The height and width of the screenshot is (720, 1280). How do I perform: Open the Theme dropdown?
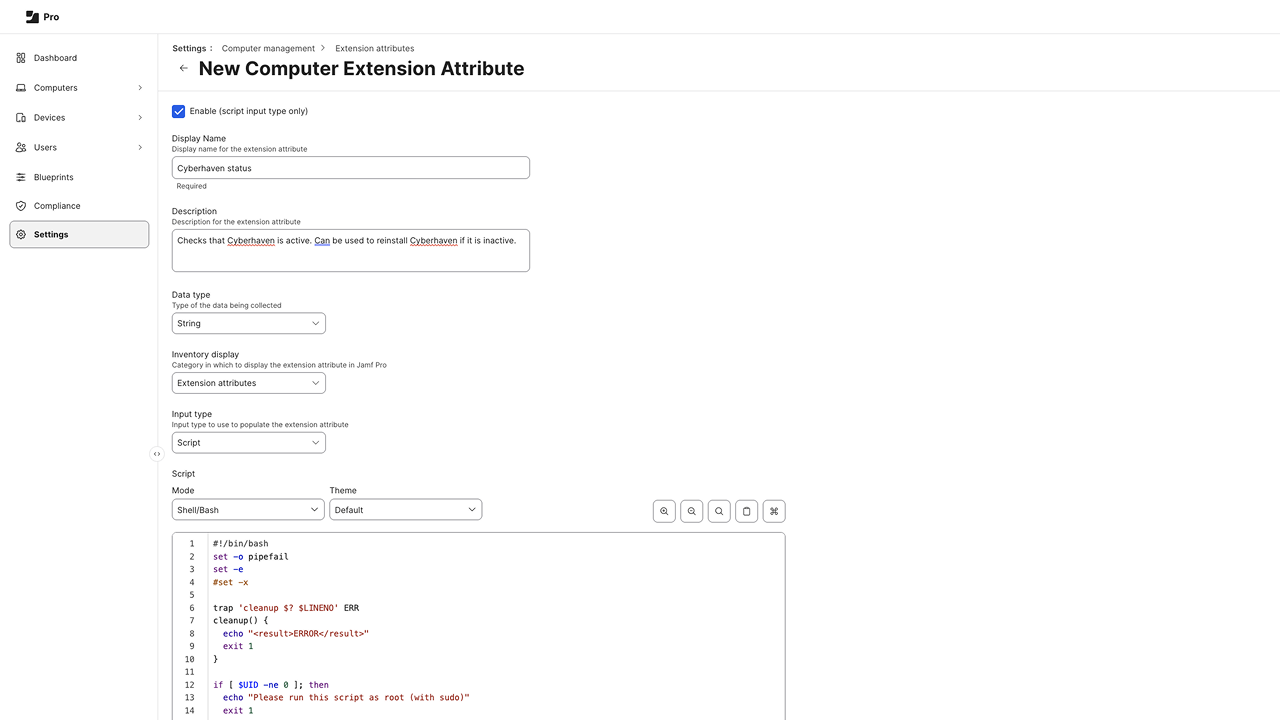point(405,510)
